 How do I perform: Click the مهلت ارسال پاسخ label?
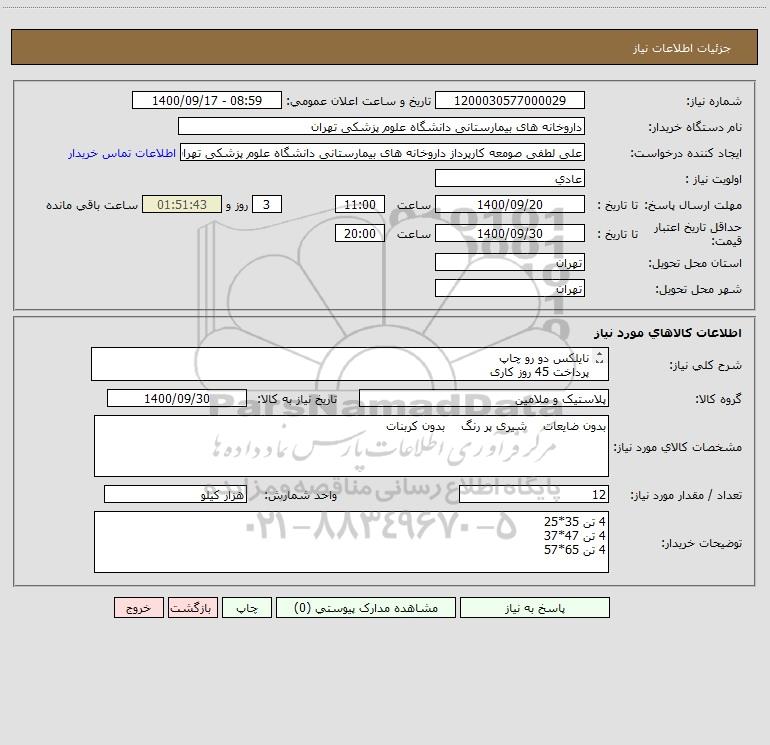[x=693, y=205]
